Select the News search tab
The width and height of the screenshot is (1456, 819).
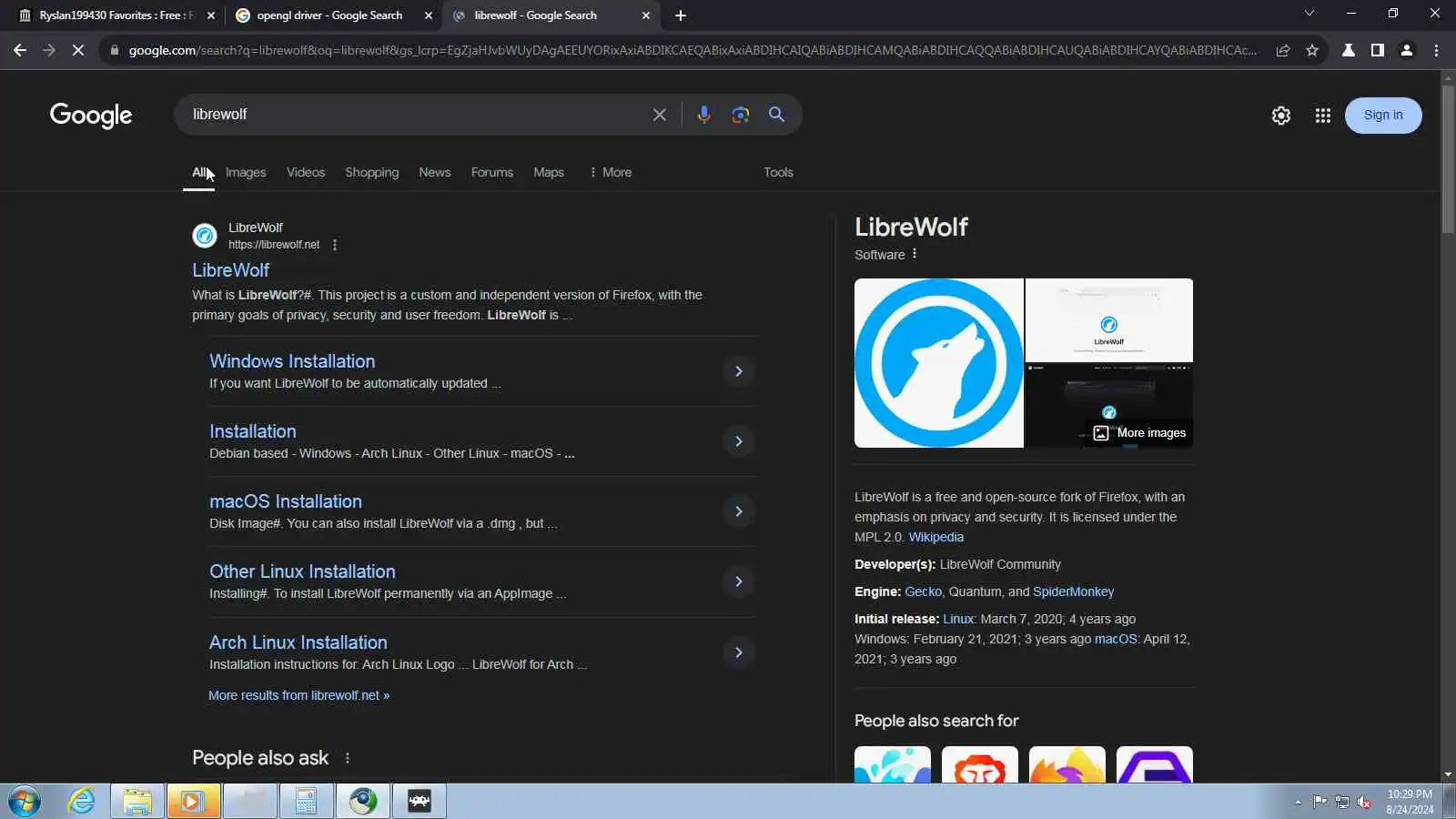[x=434, y=172]
